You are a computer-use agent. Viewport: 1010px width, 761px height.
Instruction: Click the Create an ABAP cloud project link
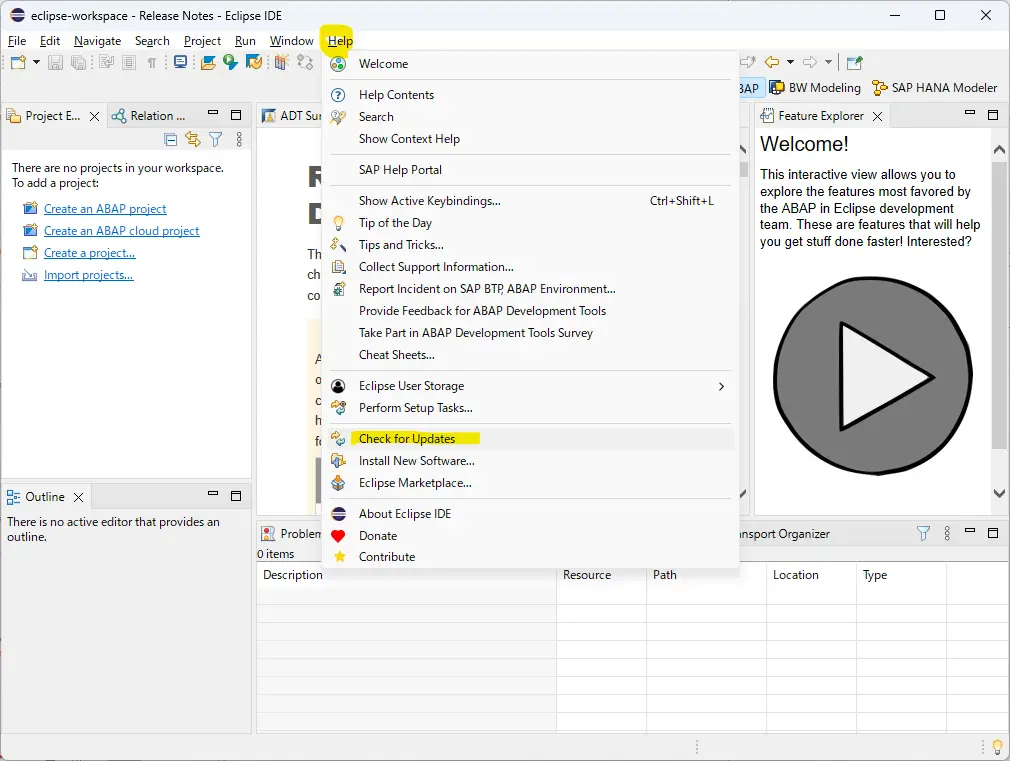122,231
